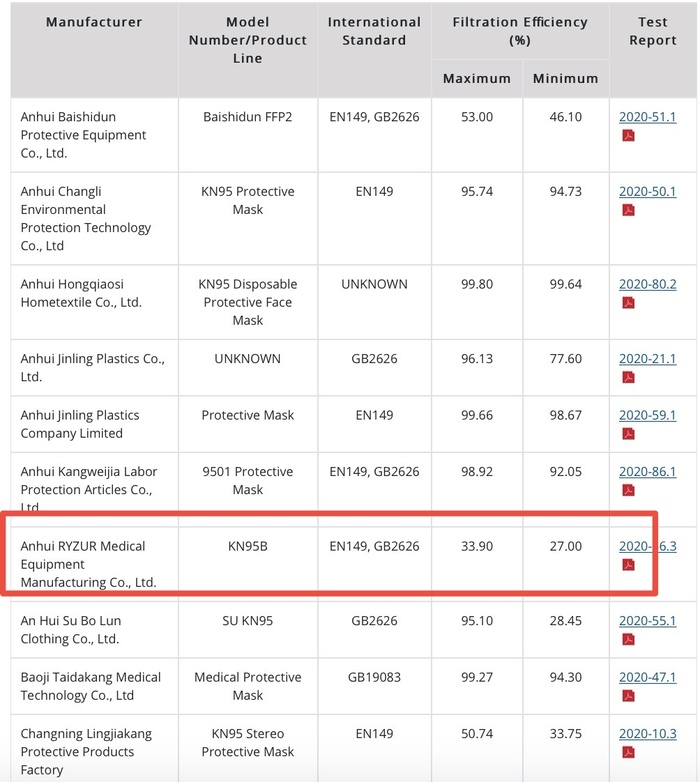Open test report link 2020-86.1
Viewport: 700px width, 782px height.
pos(648,471)
